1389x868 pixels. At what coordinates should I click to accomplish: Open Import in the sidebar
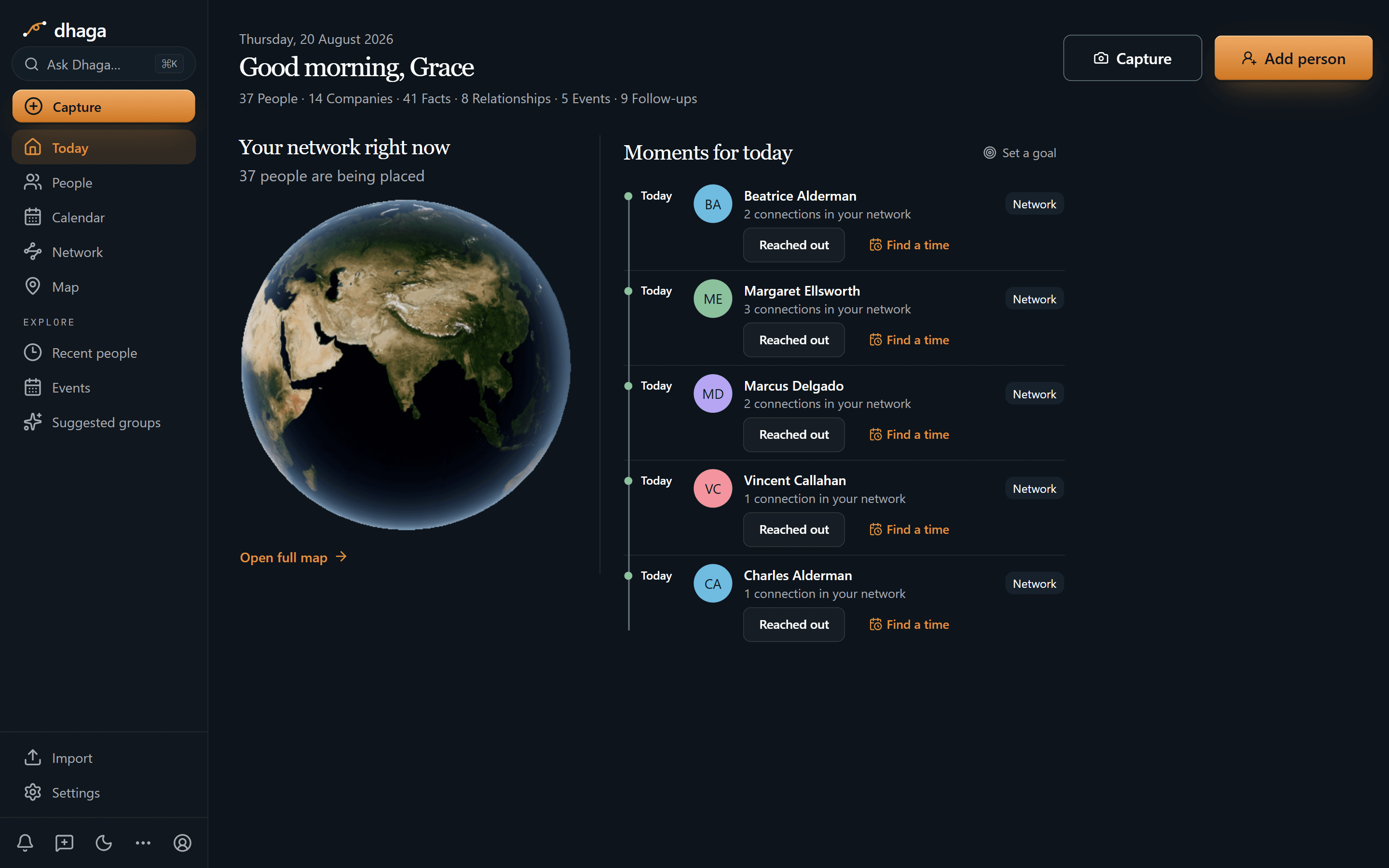(103, 758)
